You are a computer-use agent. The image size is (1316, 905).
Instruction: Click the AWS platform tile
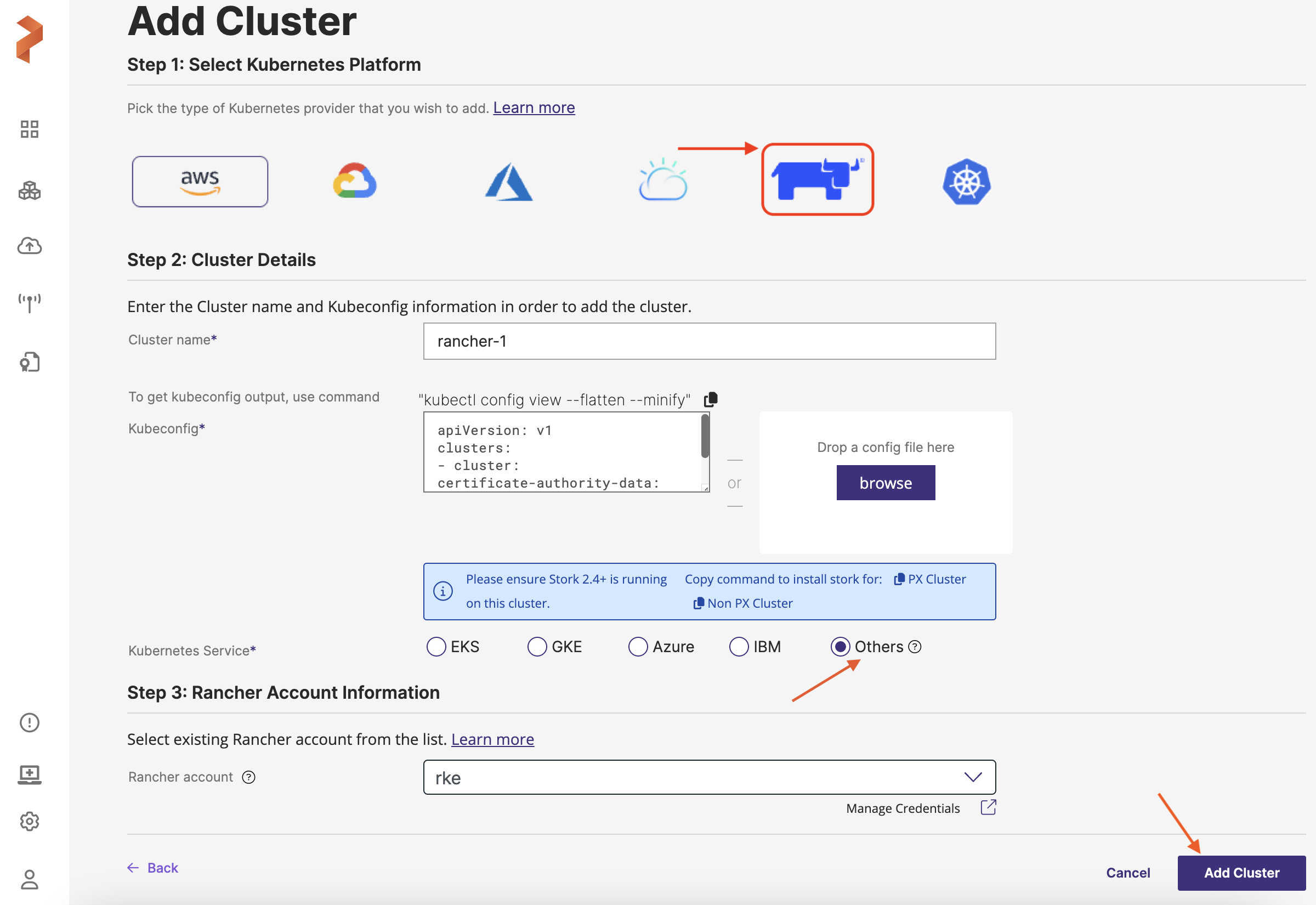click(x=200, y=182)
